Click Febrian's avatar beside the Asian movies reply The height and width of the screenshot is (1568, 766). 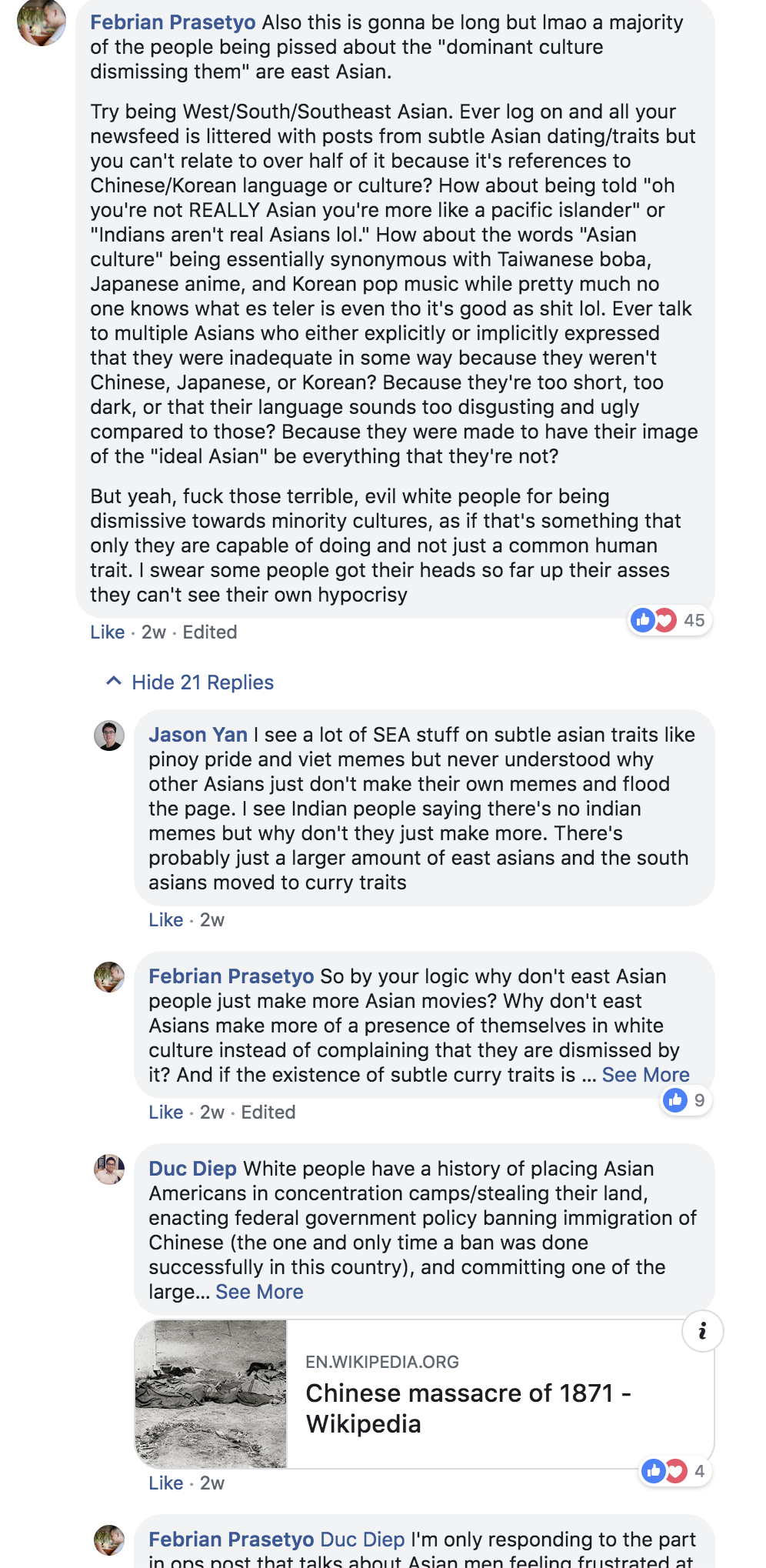pos(109,977)
